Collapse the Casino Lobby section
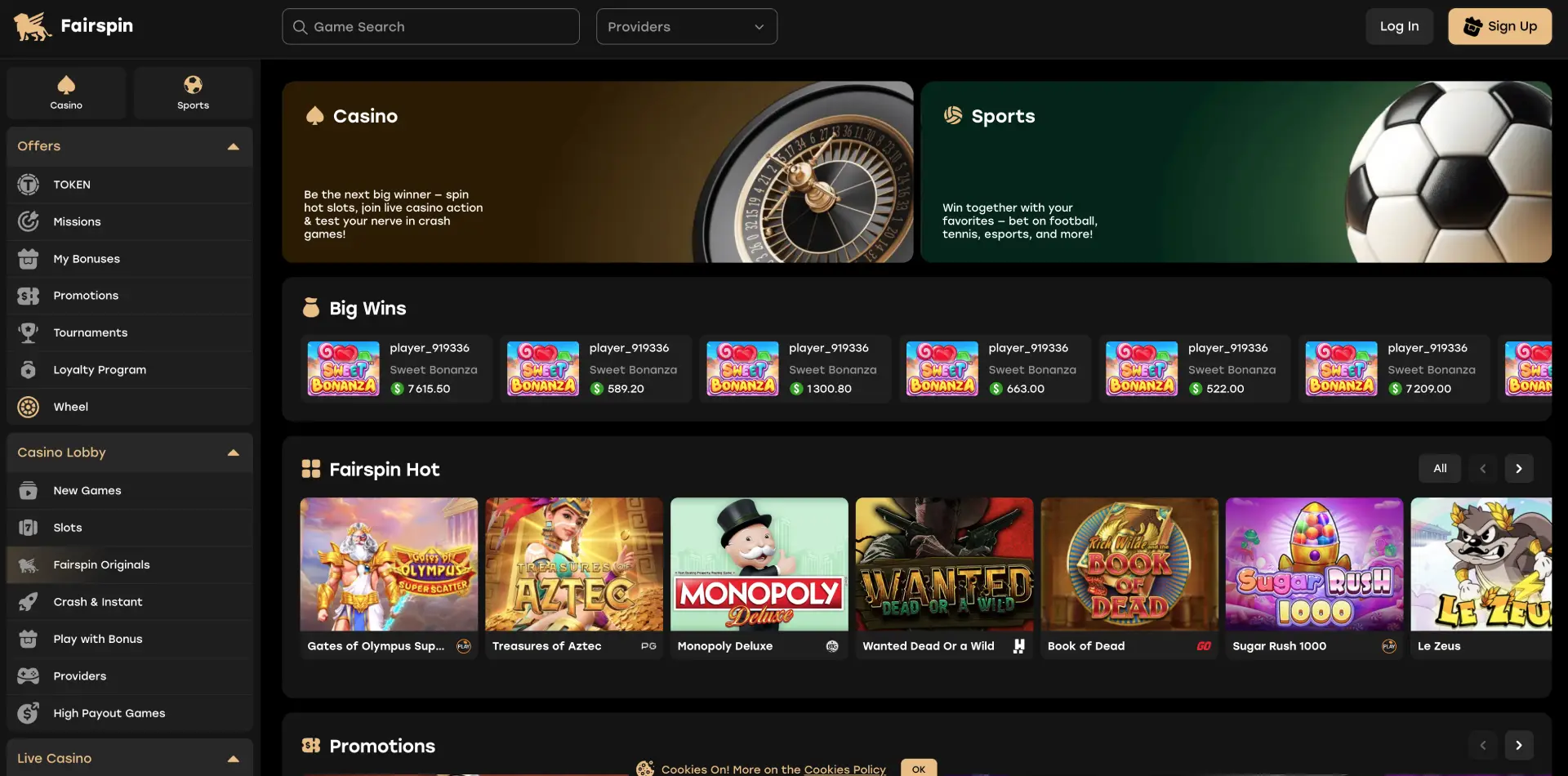1568x776 pixels. pyautogui.click(x=234, y=452)
